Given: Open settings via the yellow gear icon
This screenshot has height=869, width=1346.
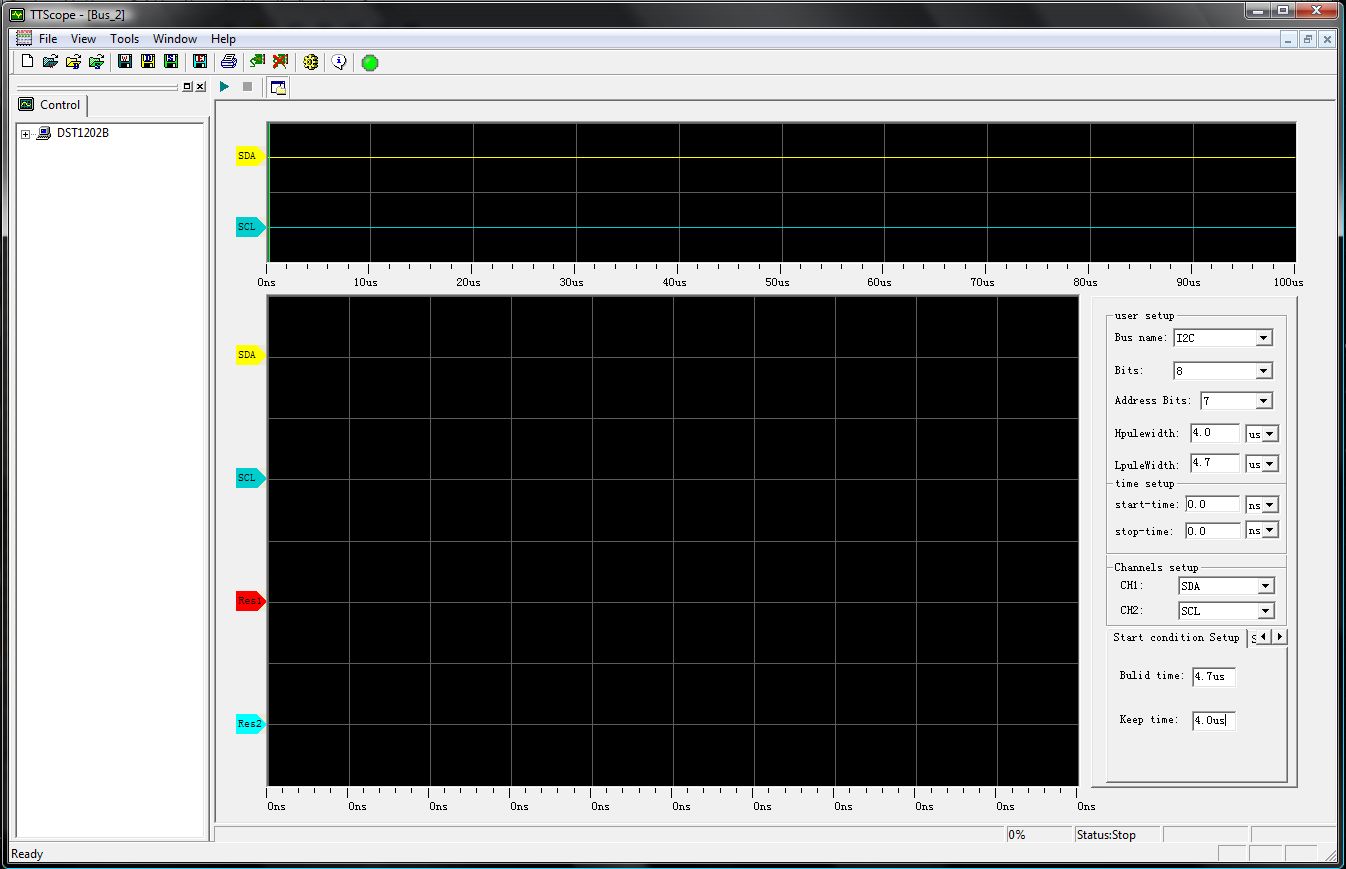Looking at the screenshot, I should 310,62.
